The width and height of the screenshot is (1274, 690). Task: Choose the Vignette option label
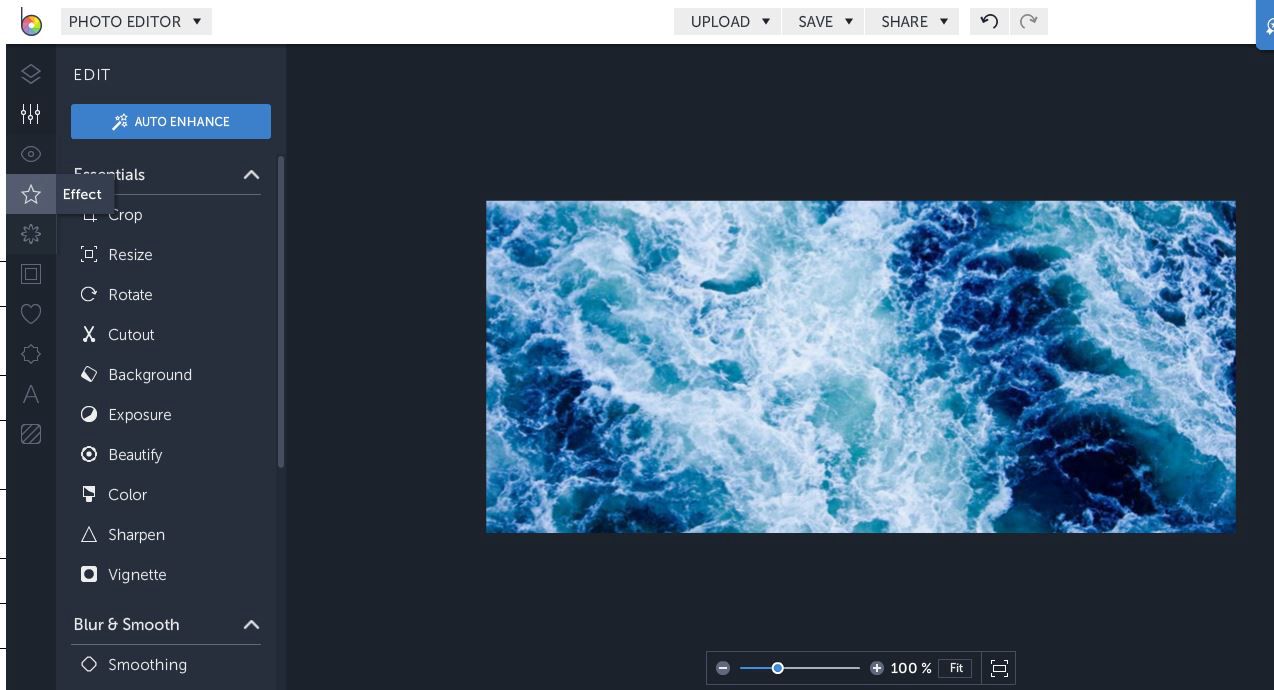137,575
